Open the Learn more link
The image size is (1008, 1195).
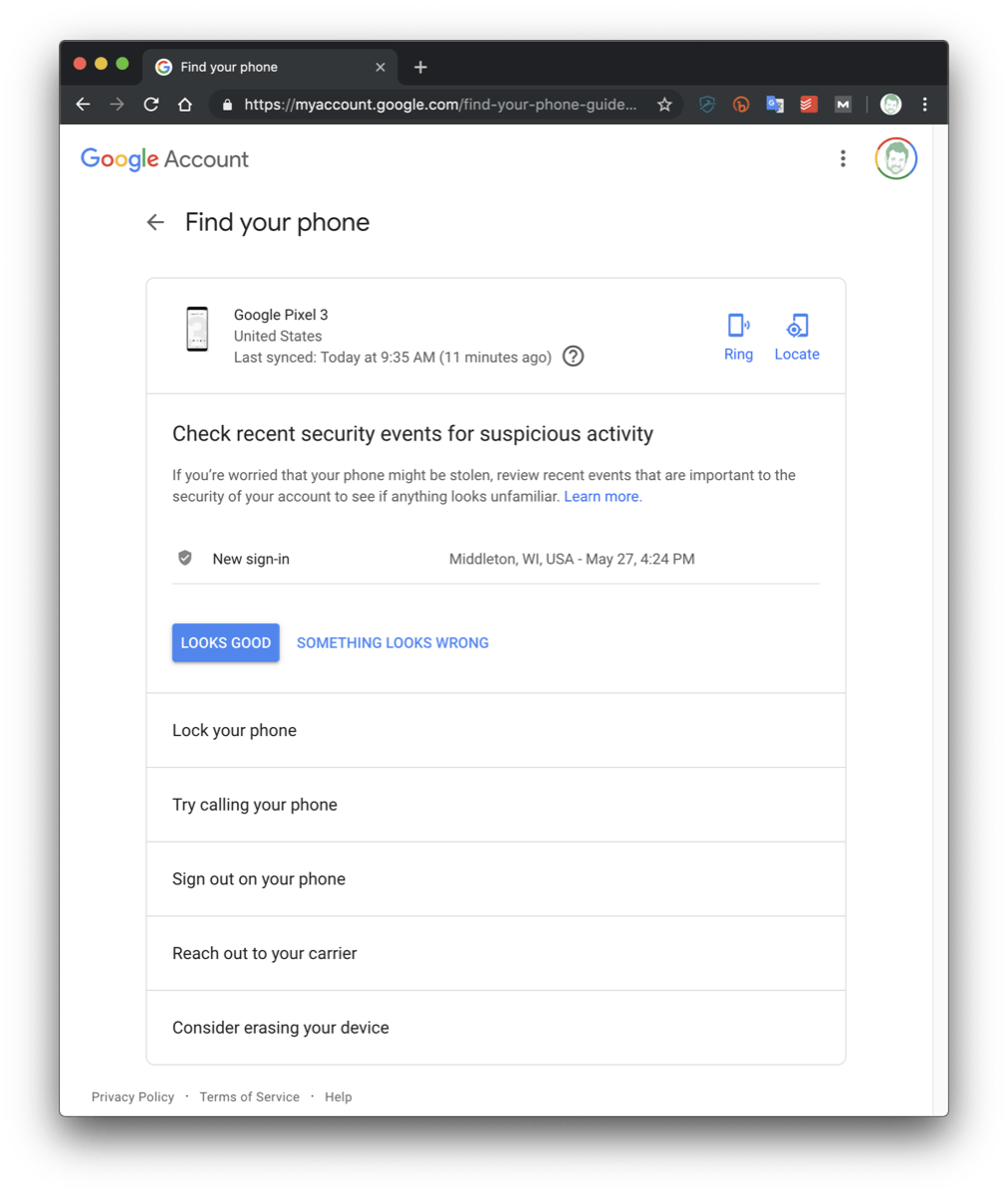(602, 495)
